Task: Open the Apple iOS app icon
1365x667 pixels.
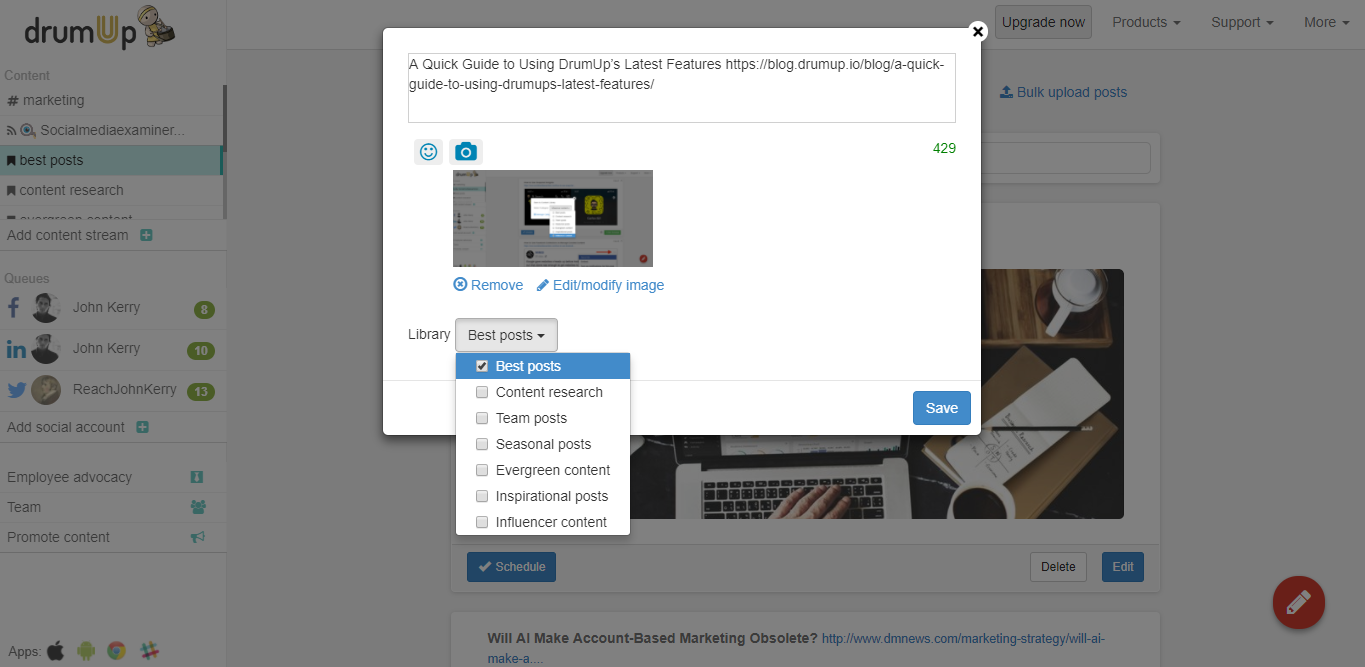Action: coord(56,651)
